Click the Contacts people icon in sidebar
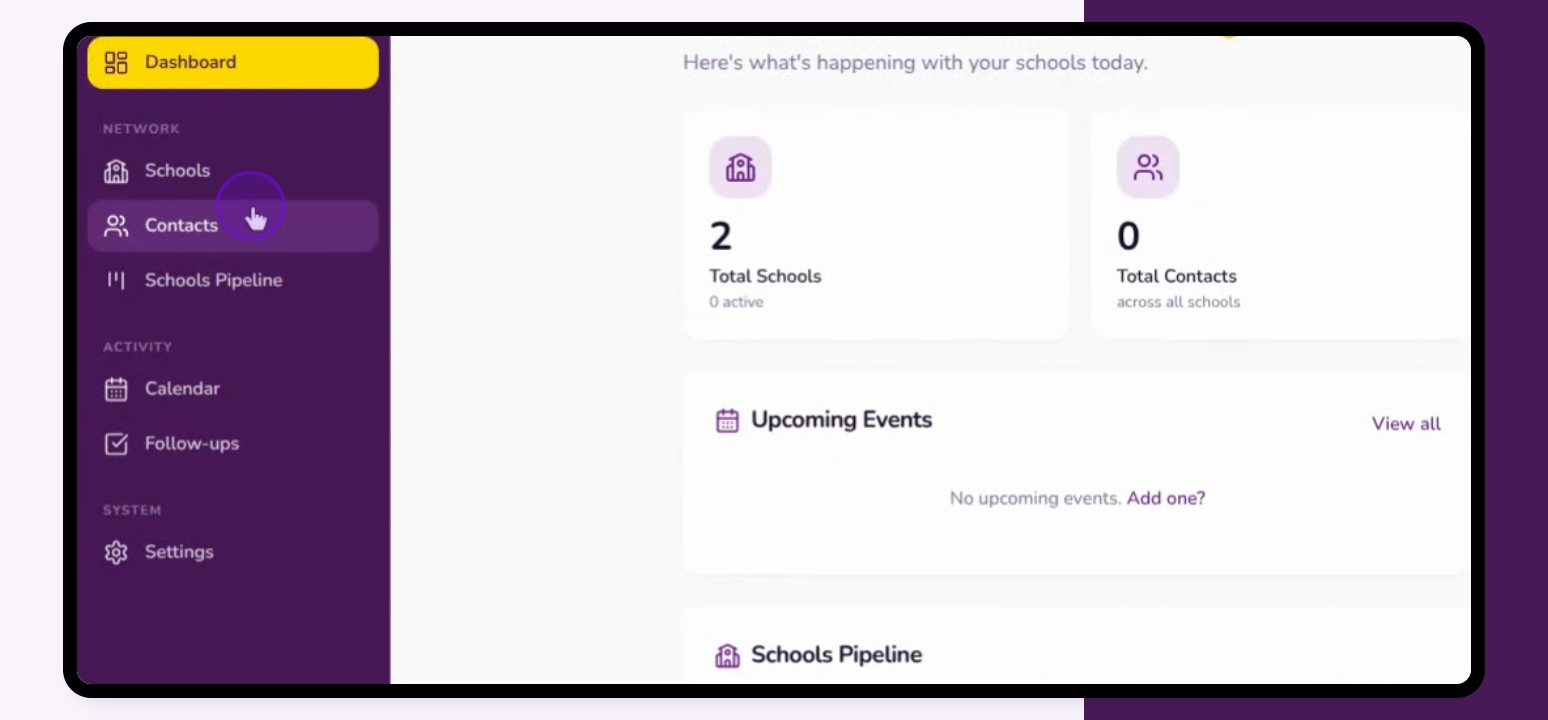The width and height of the screenshot is (1548, 720). click(117, 226)
